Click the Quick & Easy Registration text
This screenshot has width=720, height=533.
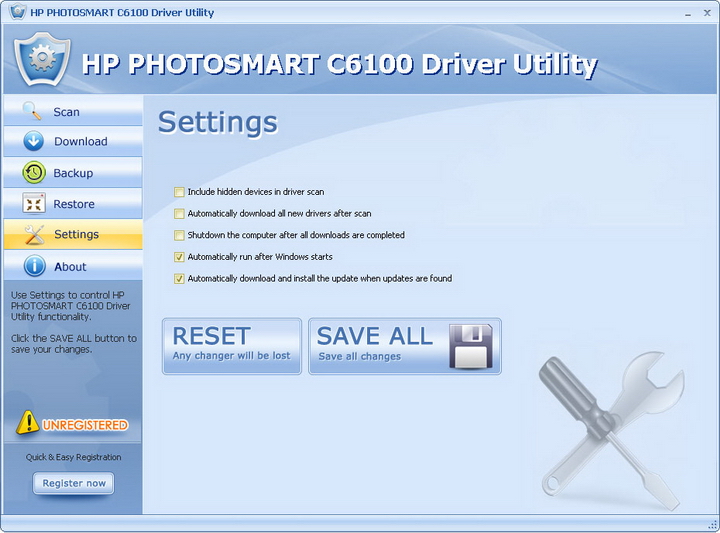(73, 457)
